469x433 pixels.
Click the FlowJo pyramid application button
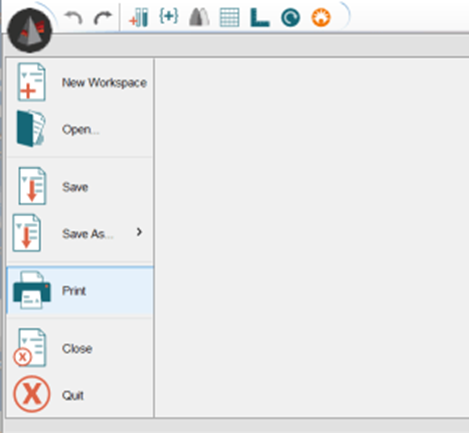coord(30,30)
